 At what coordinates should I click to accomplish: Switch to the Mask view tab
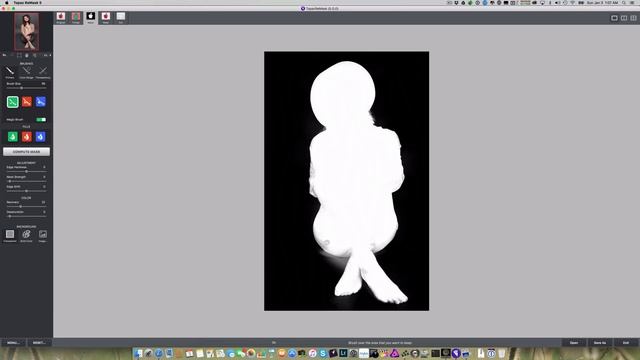point(91,18)
